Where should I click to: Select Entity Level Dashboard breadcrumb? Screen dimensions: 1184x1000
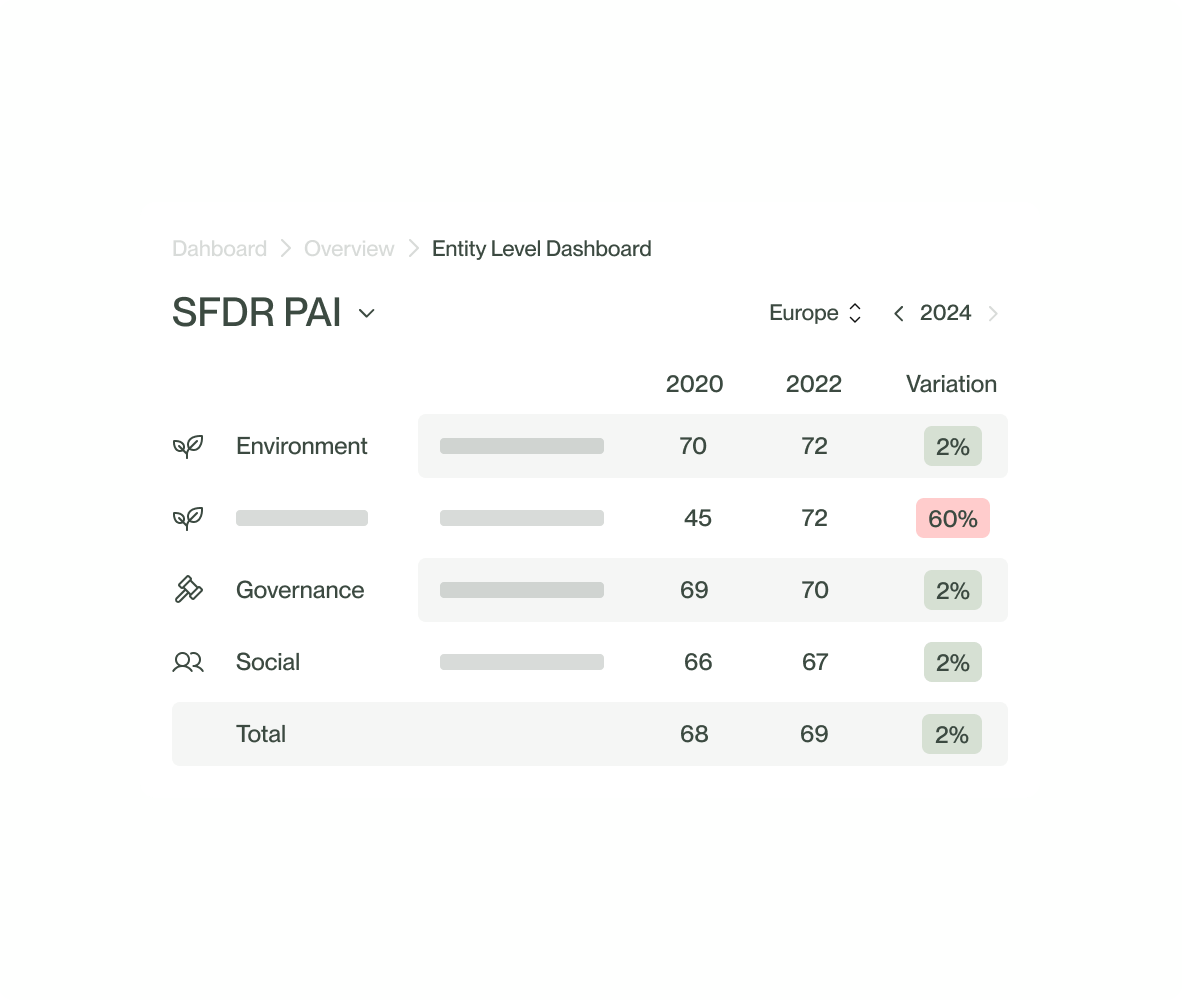tap(541, 248)
